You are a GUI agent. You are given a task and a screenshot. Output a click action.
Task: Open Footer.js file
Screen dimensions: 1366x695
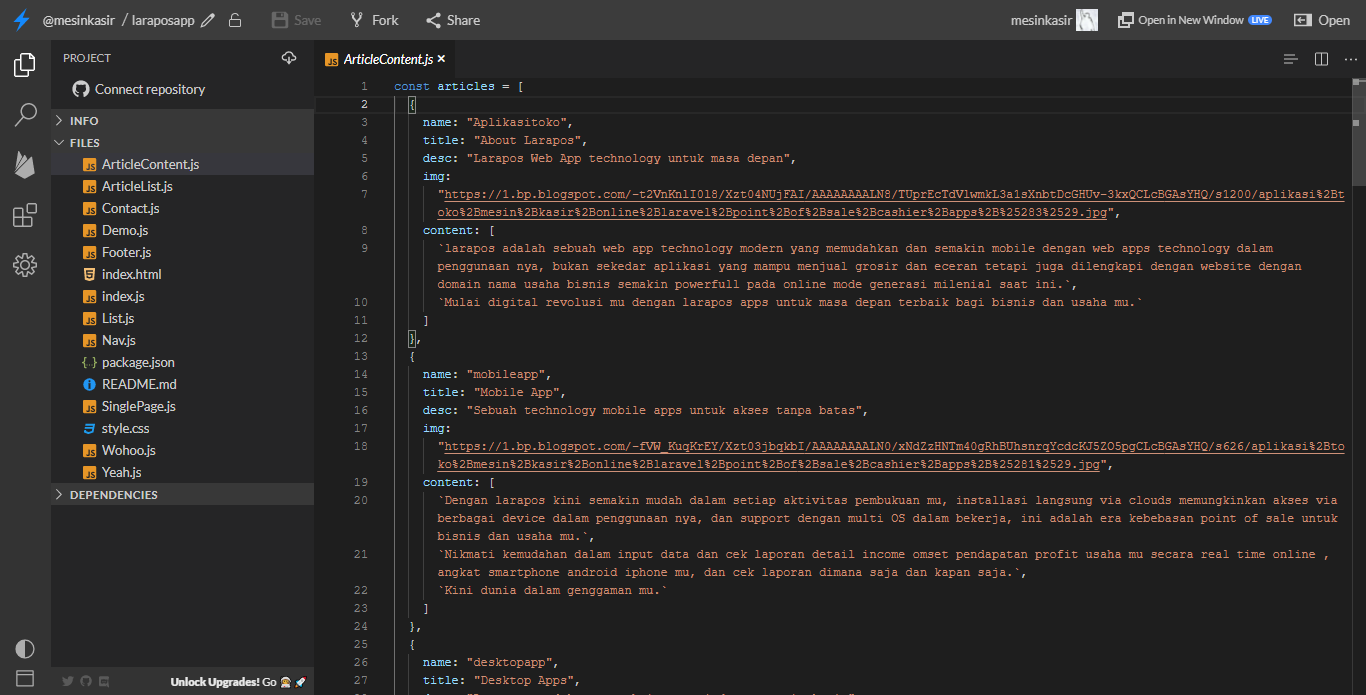click(182, 252)
